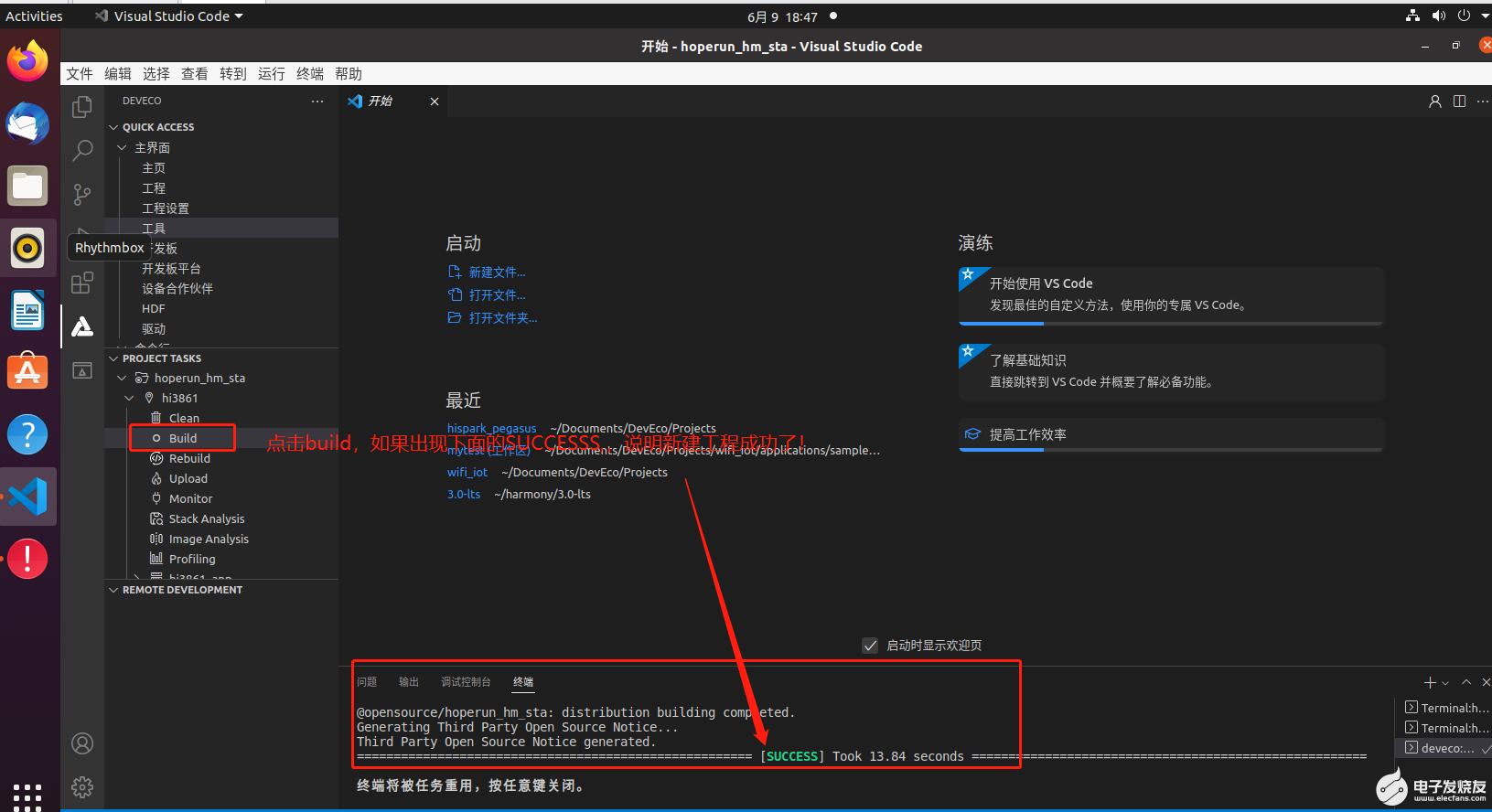Viewport: 1492px width, 812px height.
Task: Open the 开始使用 VS Code walkthrough card
Action: pyautogui.click(x=1172, y=296)
